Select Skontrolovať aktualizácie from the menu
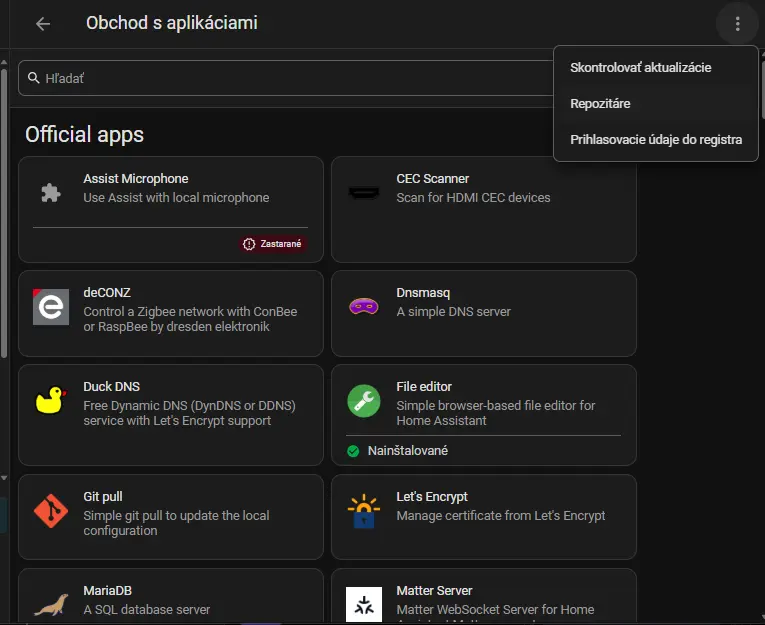The height and width of the screenshot is (625, 765). click(x=656, y=67)
